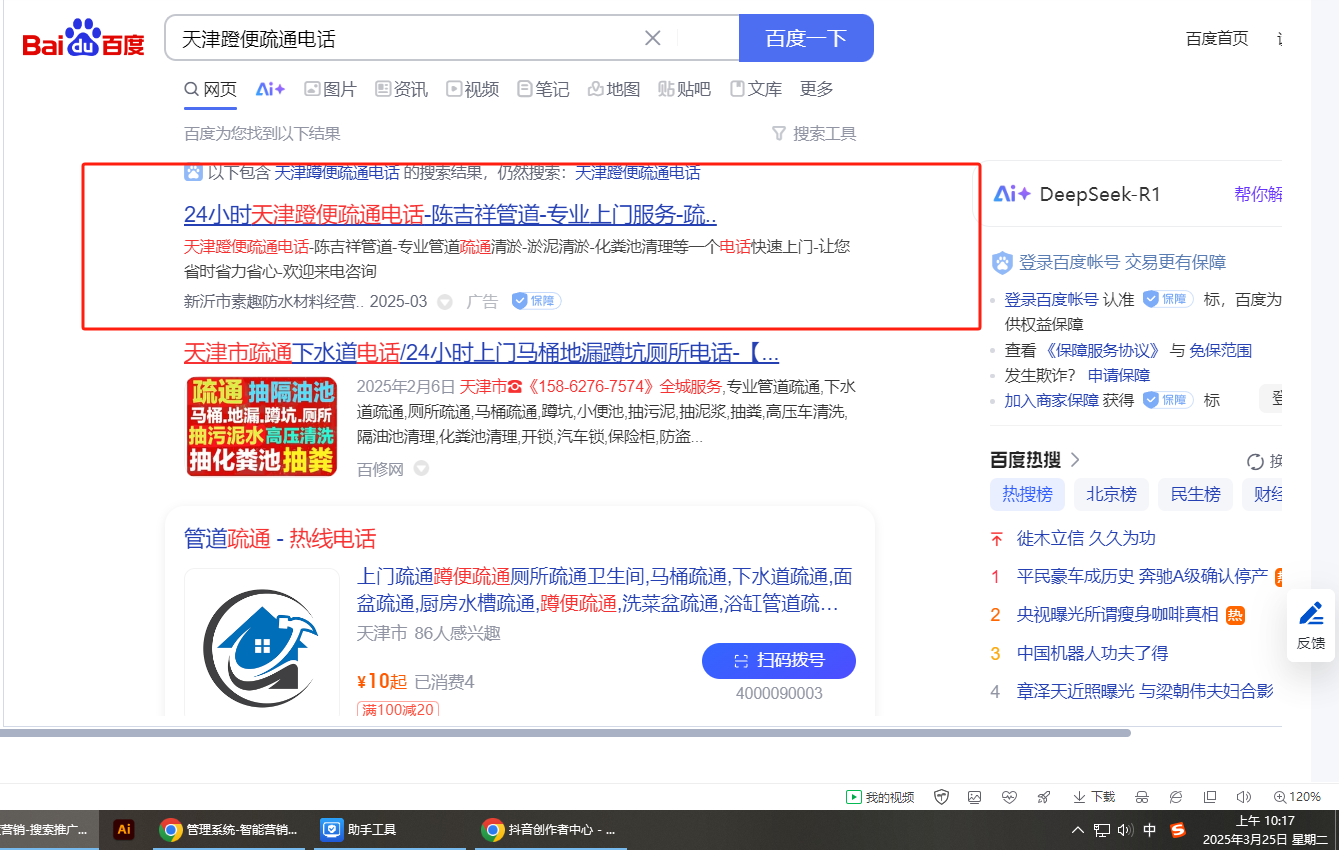This screenshot has width=1339, height=850.
Task: Open the 文库 tab
Action: [756, 89]
